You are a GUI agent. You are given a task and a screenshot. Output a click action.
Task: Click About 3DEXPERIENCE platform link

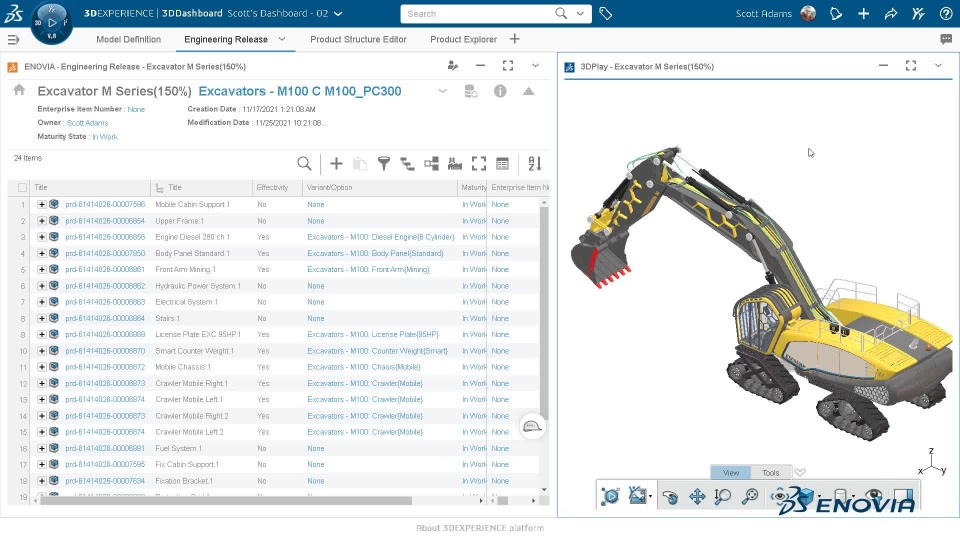[480, 528]
